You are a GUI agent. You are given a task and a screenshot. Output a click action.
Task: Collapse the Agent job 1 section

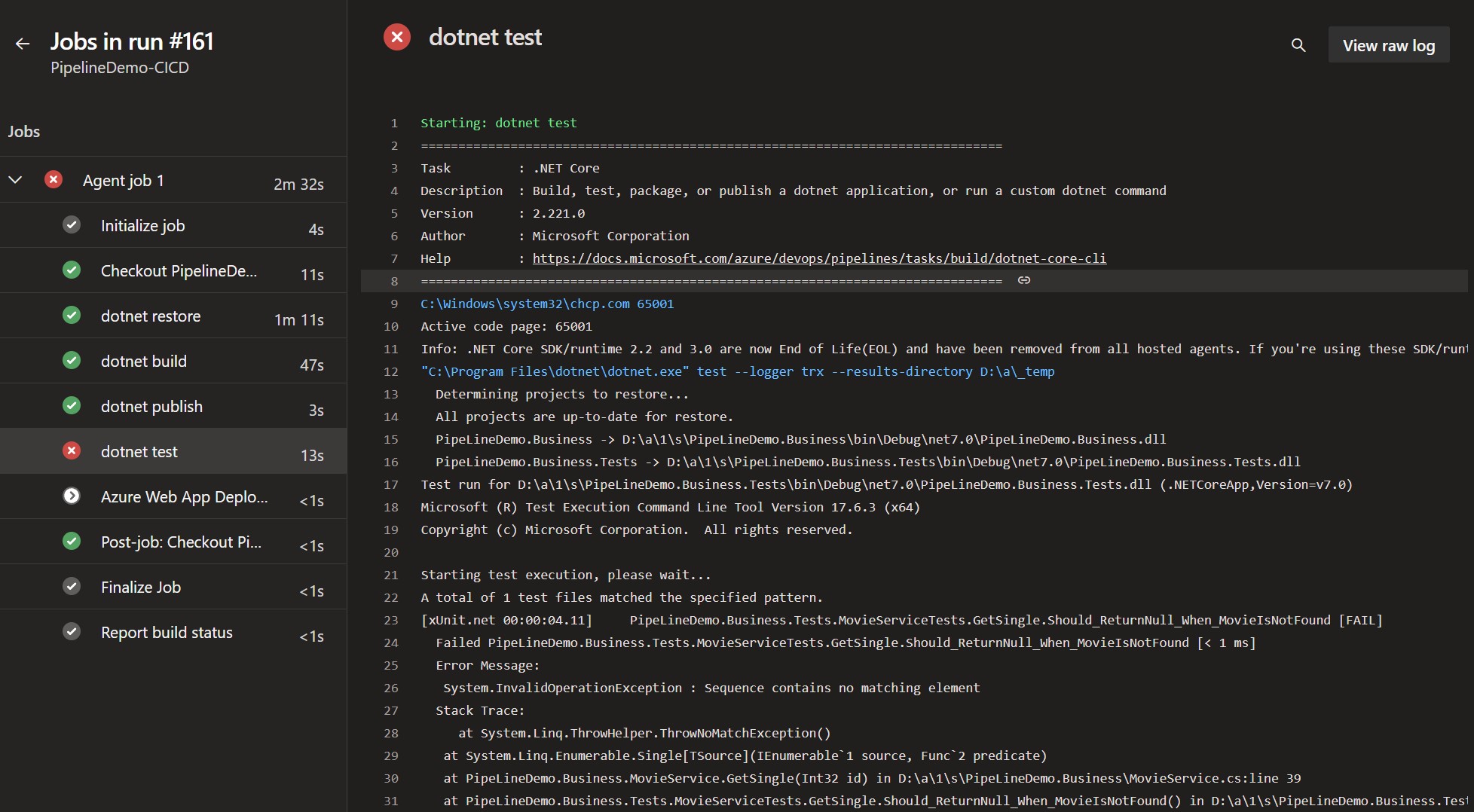(14, 179)
